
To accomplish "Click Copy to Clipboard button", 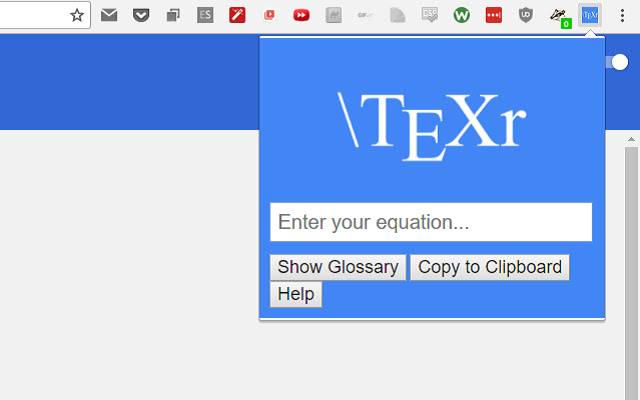I will [x=490, y=267].
